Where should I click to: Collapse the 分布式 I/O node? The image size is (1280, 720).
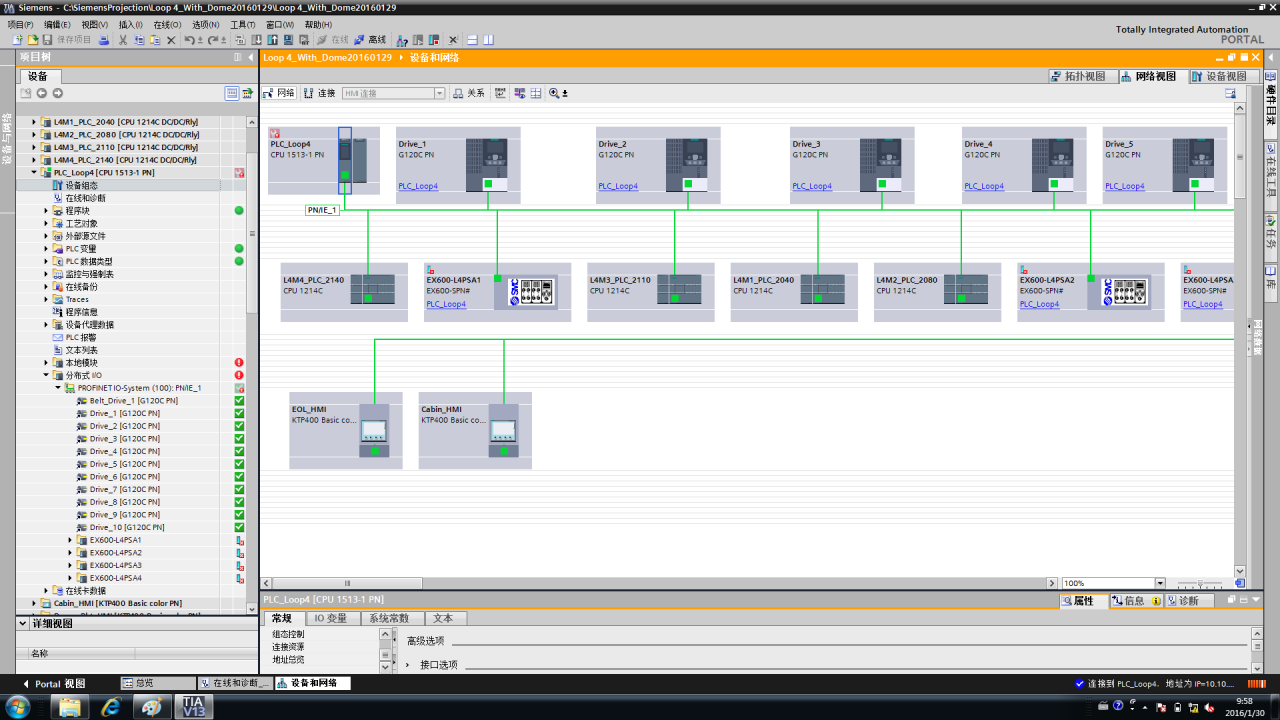click(x=46, y=375)
